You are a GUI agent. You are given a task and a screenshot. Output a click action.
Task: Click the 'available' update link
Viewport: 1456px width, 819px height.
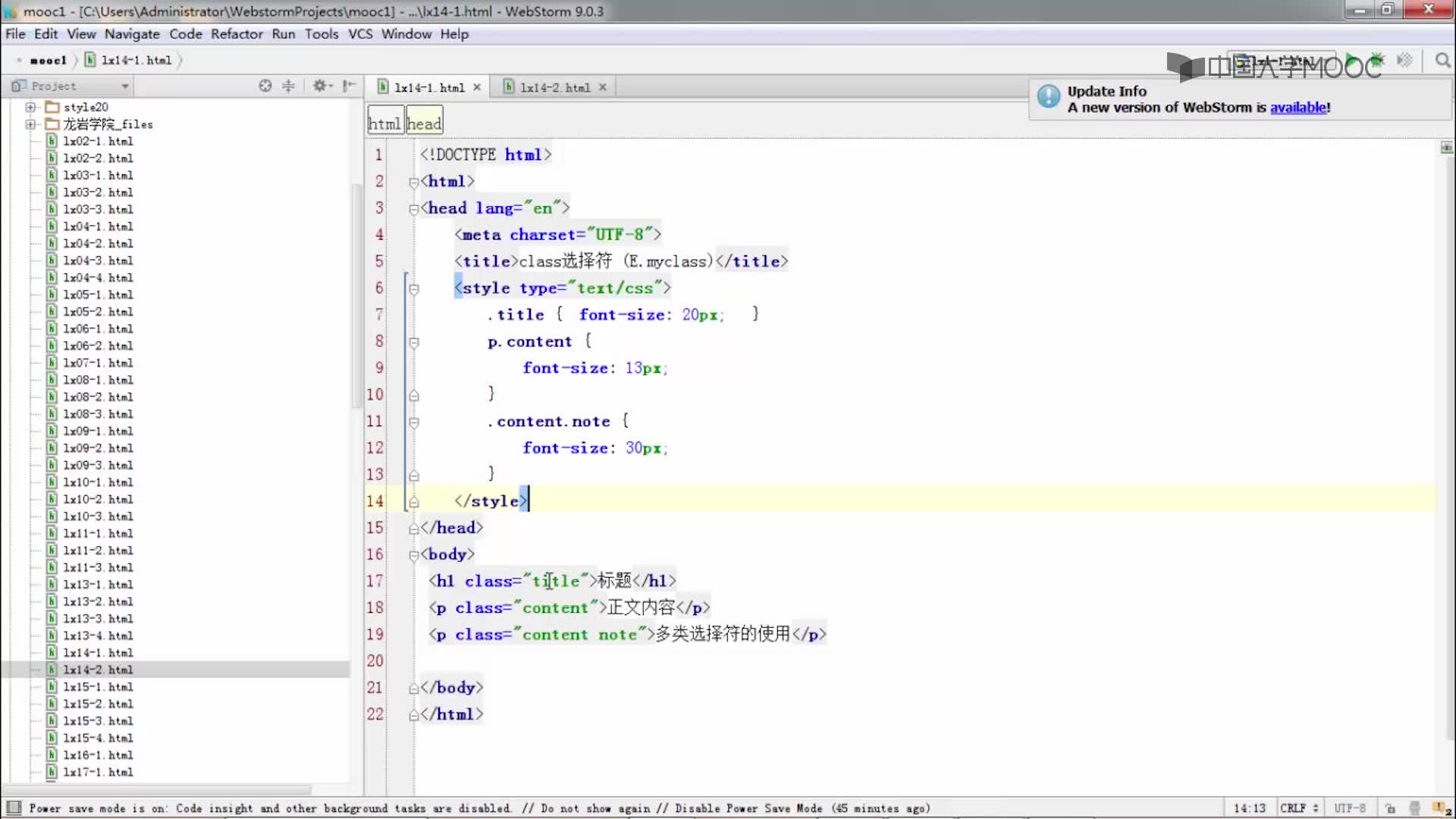1298,108
